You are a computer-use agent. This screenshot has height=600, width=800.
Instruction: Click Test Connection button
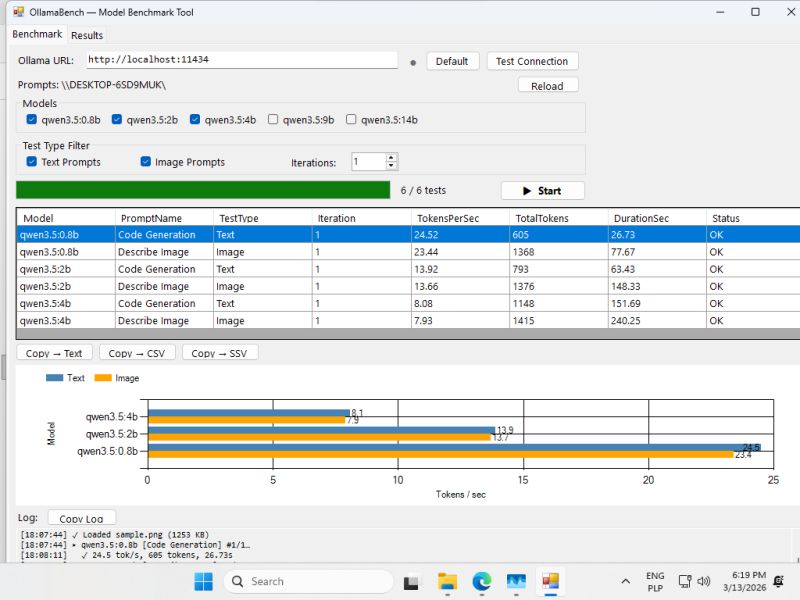pos(532,61)
